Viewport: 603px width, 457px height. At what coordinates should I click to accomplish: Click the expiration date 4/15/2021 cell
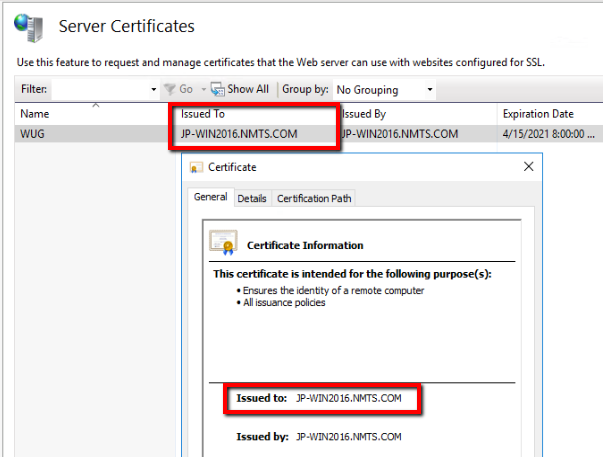coord(548,134)
